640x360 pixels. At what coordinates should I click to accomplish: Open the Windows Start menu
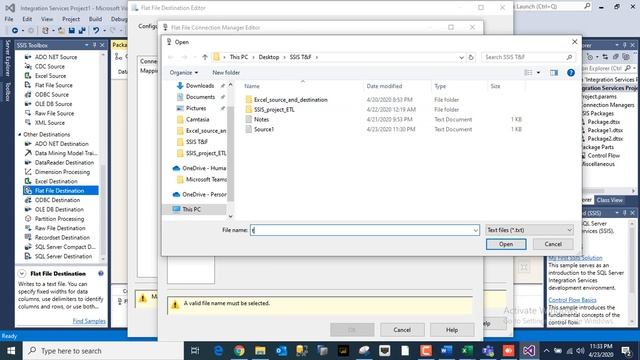(x=11, y=351)
